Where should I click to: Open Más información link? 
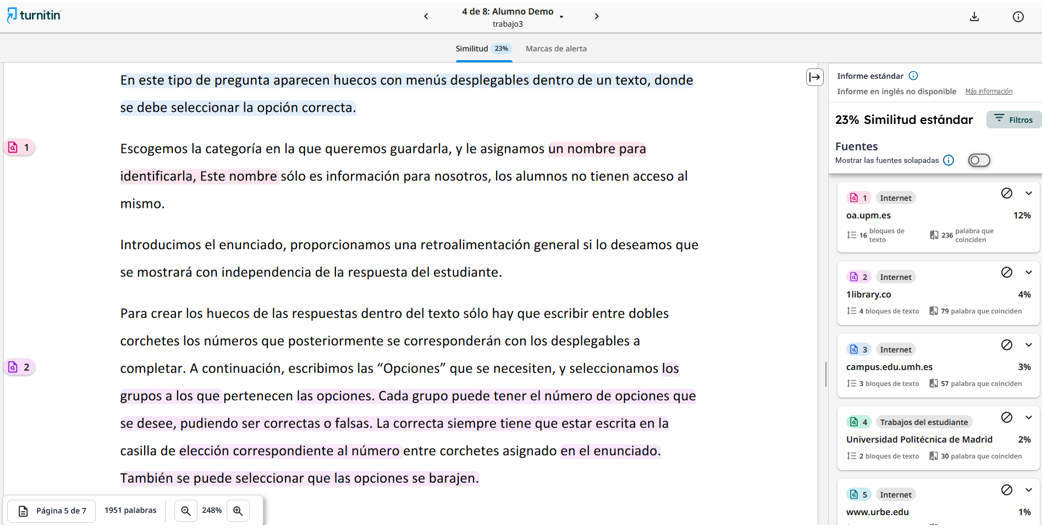click(x=989, y=91)
